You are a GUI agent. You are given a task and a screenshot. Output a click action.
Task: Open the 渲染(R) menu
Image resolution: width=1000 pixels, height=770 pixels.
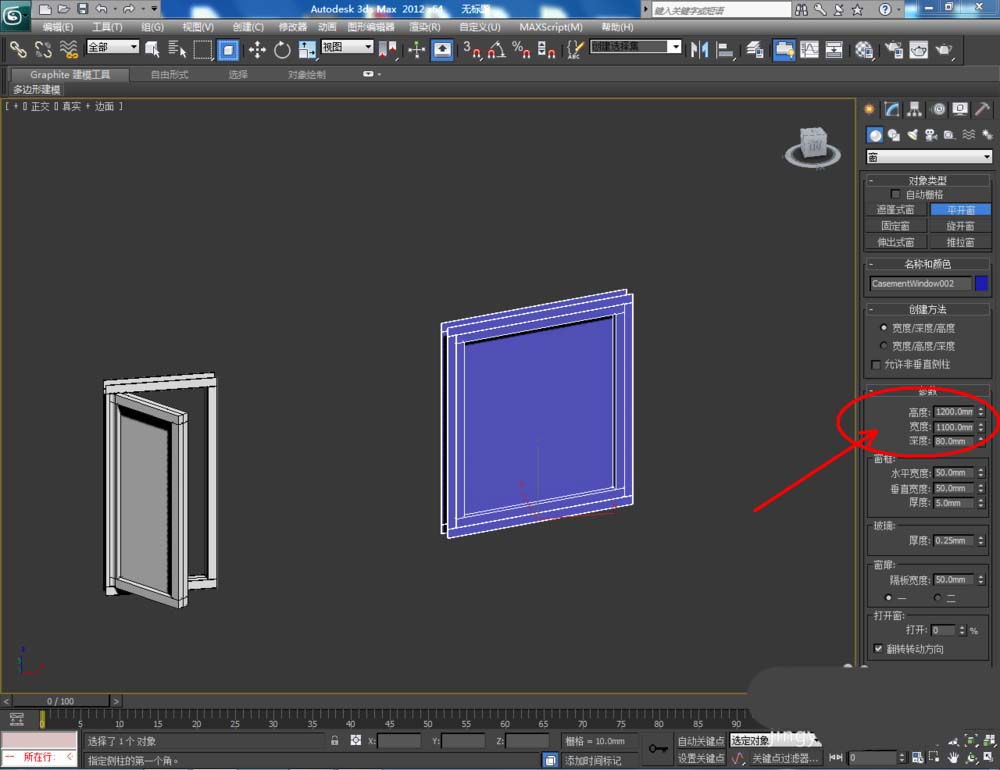click(x=424, y=27)
